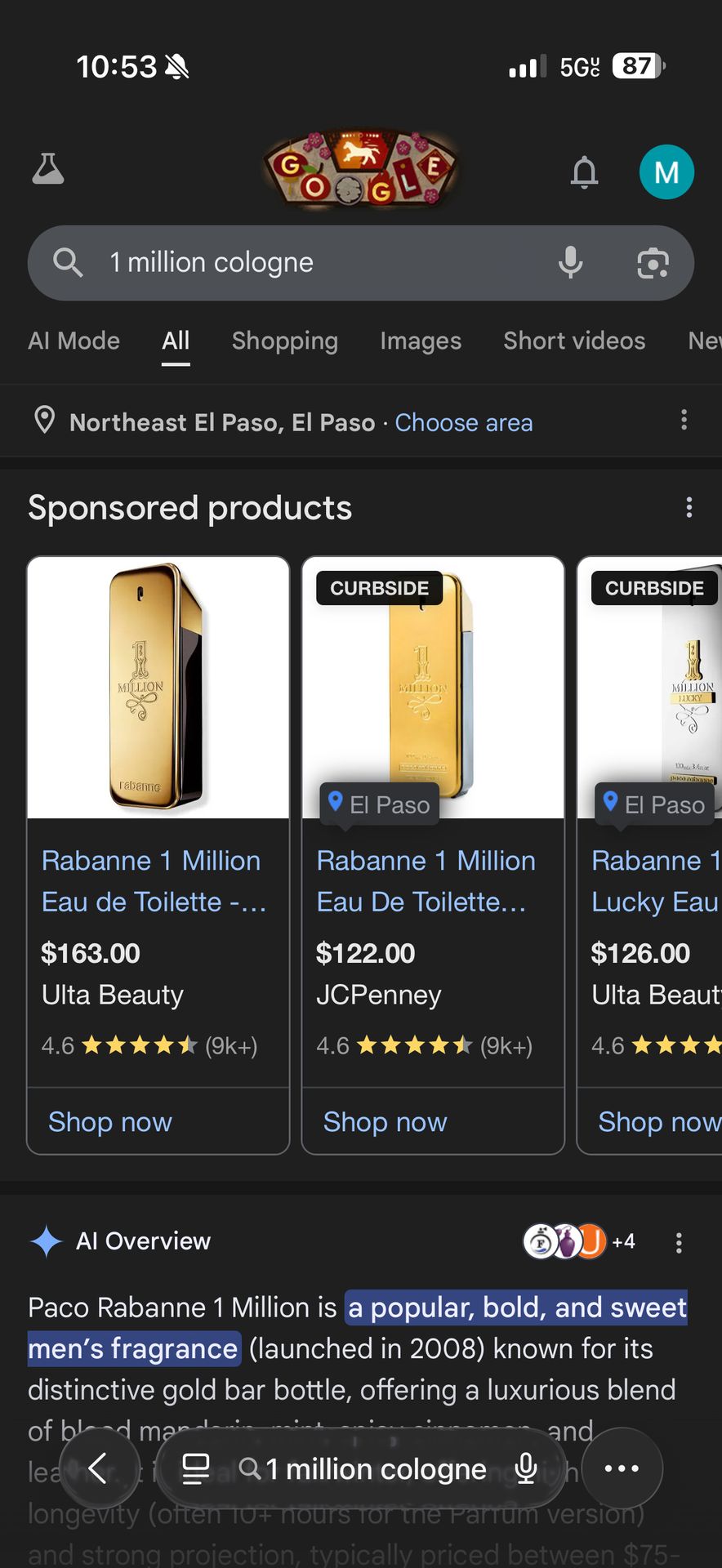This screenshot has width=722, height=1568.
Task: Open Search Labs flask icon
Action: pyautogui.click(x=48, y=169)
